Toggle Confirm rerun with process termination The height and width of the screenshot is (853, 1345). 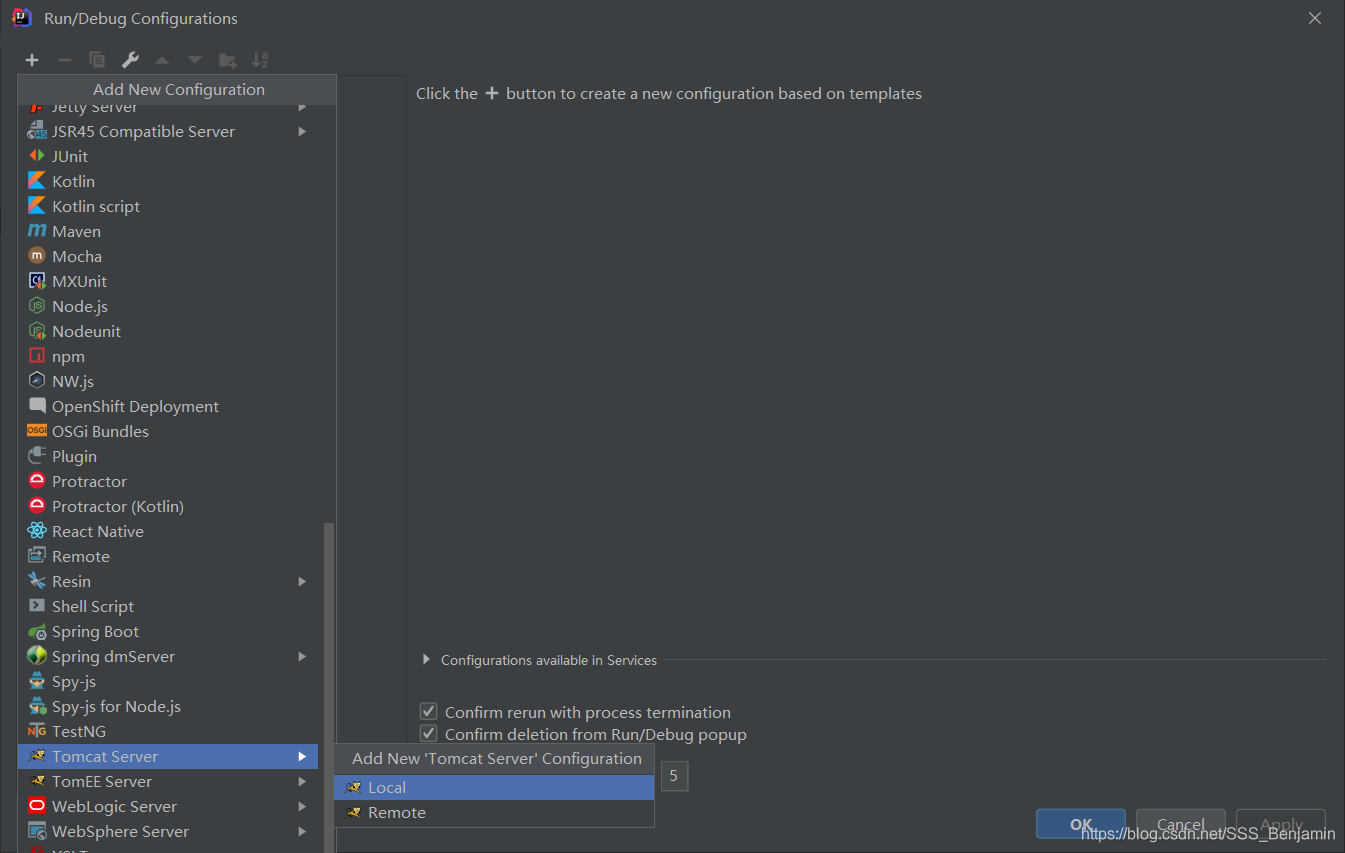tap(428, 712)
